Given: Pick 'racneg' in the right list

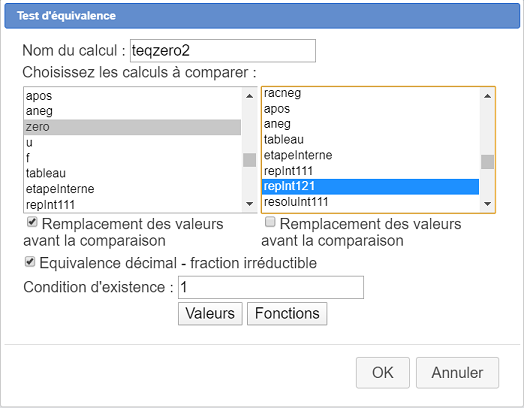Looking at the screenshot, I should pyautogui.click(x=370, y=93).
